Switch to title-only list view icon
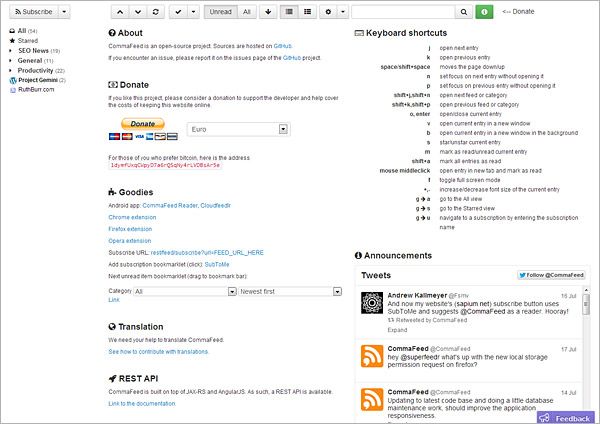This screenshot has width=600, height=424. (x=290, y=11)
